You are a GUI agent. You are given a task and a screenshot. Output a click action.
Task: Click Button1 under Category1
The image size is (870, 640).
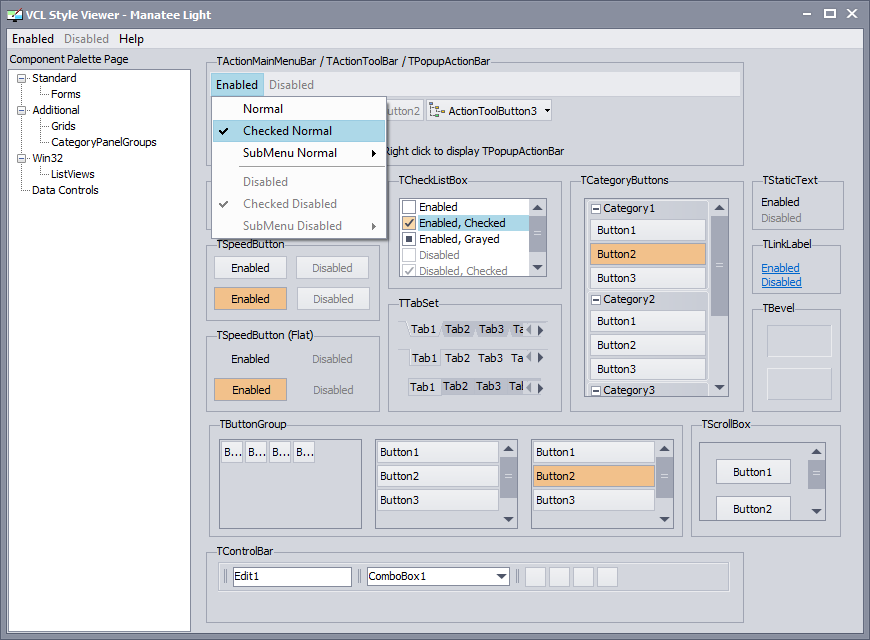[648, 230]
